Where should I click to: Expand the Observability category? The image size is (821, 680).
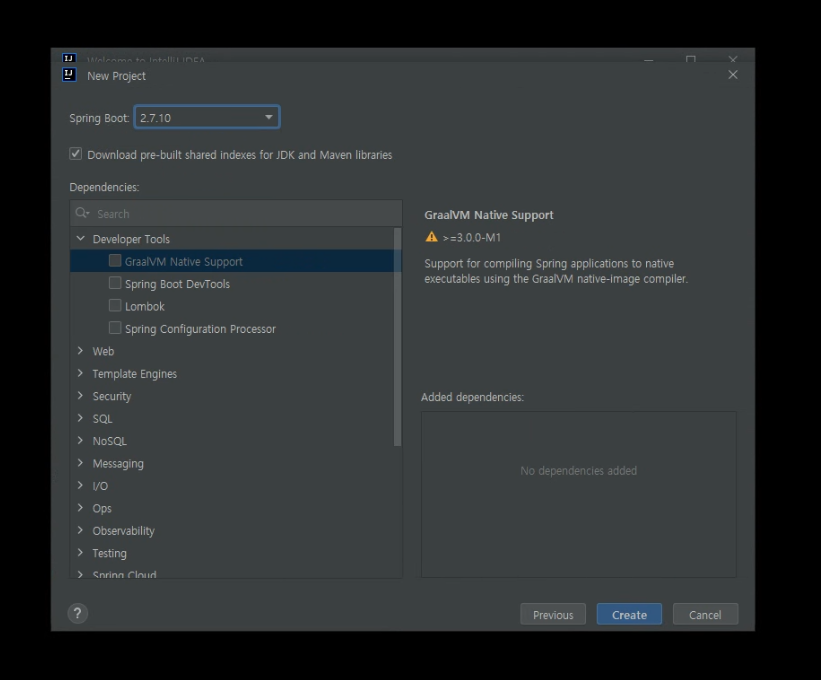point(80,530)
